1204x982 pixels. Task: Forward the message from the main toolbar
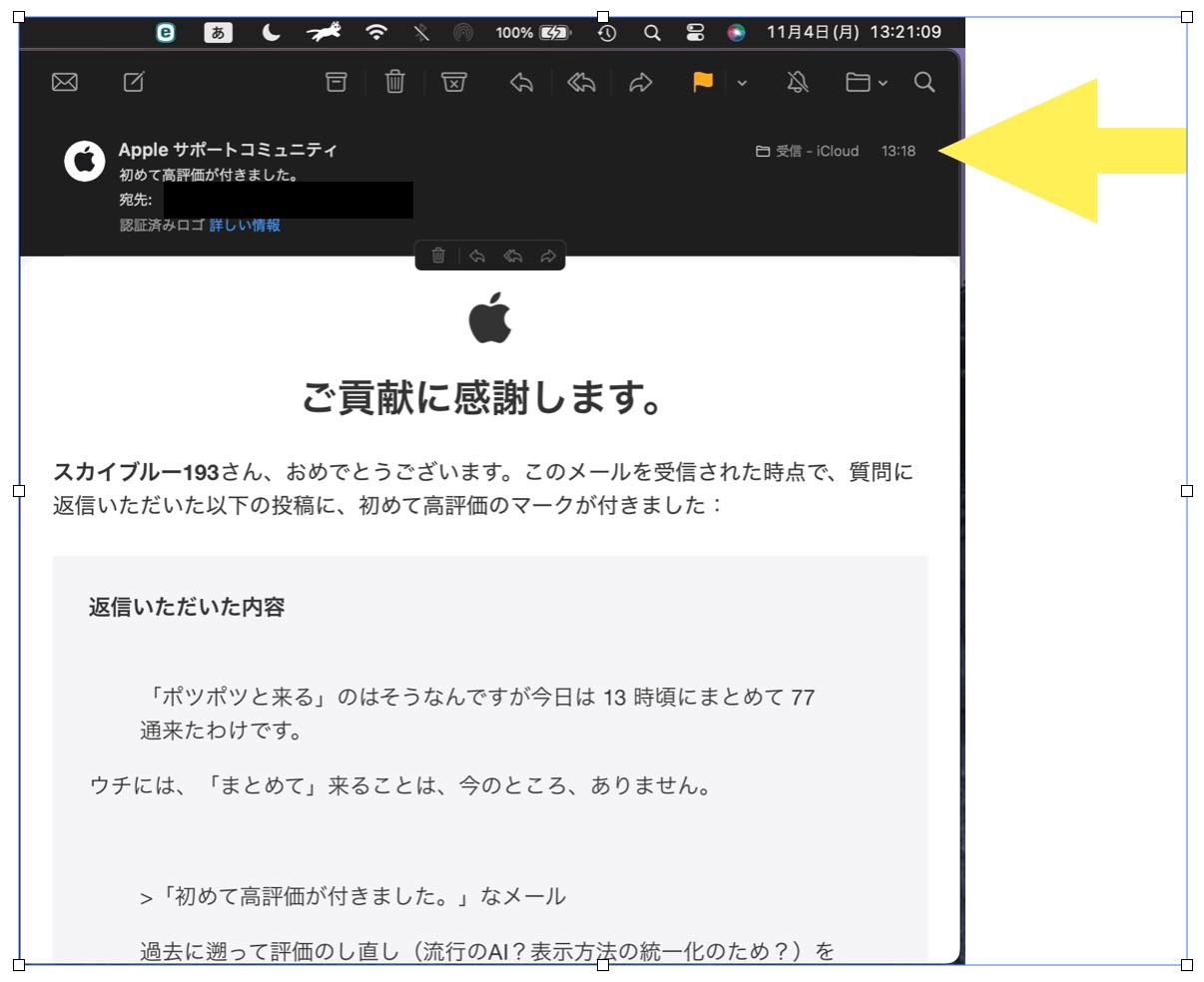(x=640, y=83)
